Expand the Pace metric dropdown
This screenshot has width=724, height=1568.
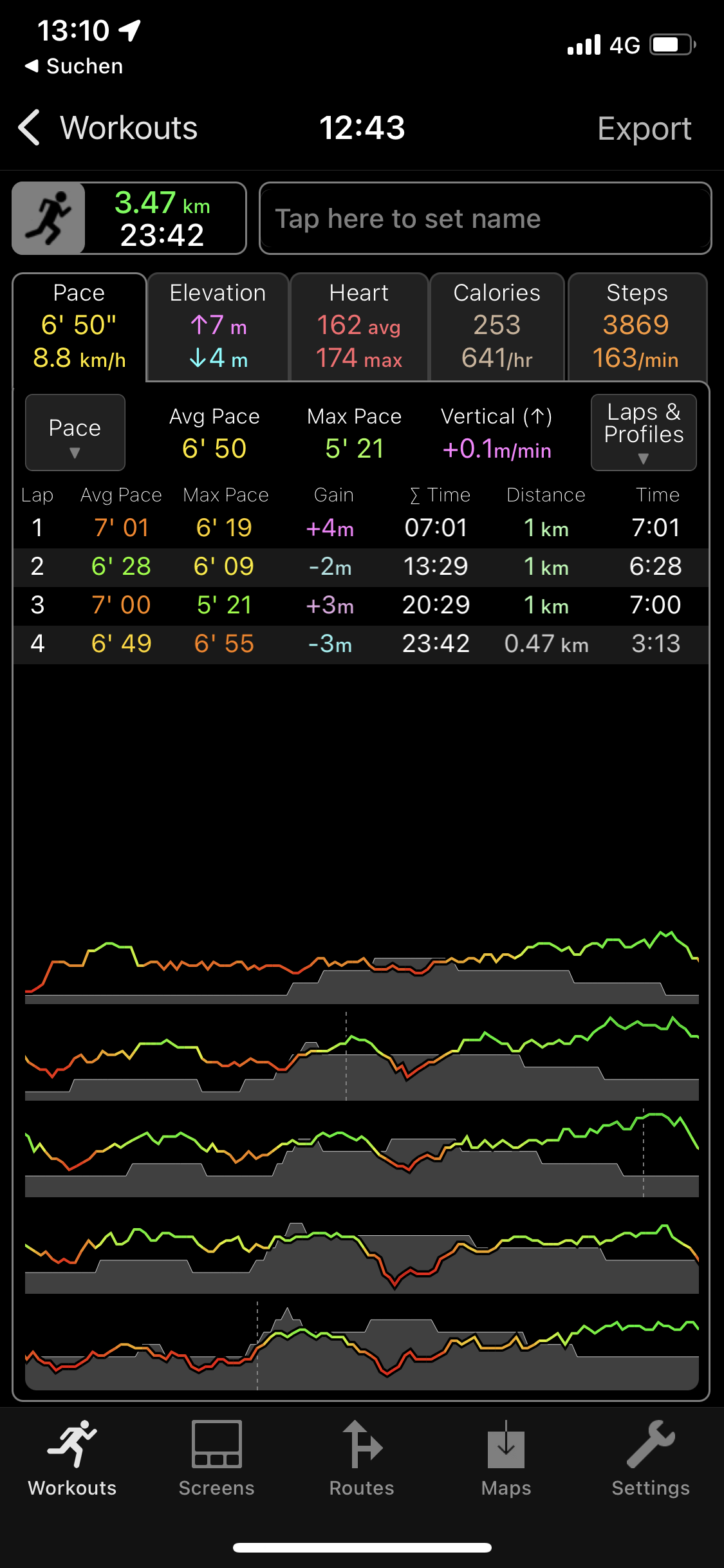click(75, 433)
